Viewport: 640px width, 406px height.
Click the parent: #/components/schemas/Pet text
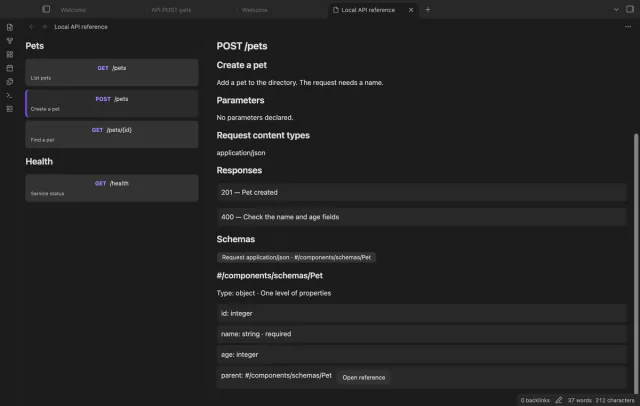pyautogui.click(x=276, y=375)
